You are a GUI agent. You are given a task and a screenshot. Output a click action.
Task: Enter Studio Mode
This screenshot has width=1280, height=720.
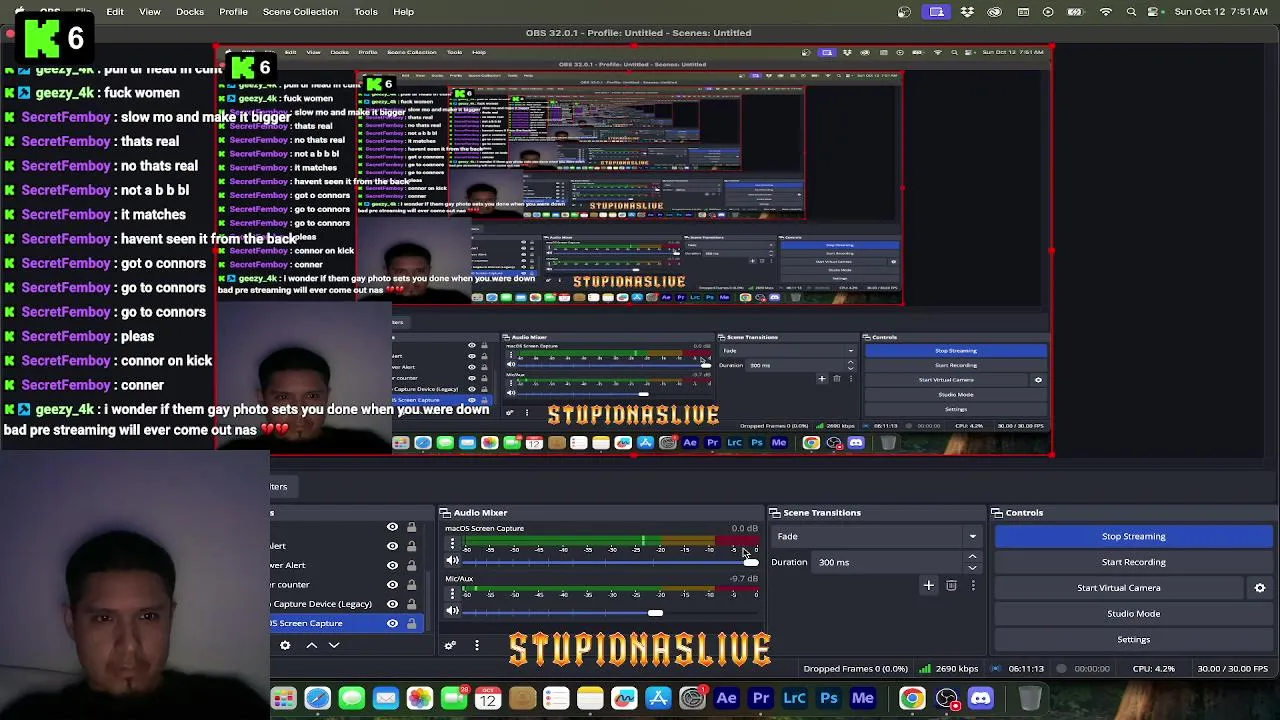[x=1133, y=614]
